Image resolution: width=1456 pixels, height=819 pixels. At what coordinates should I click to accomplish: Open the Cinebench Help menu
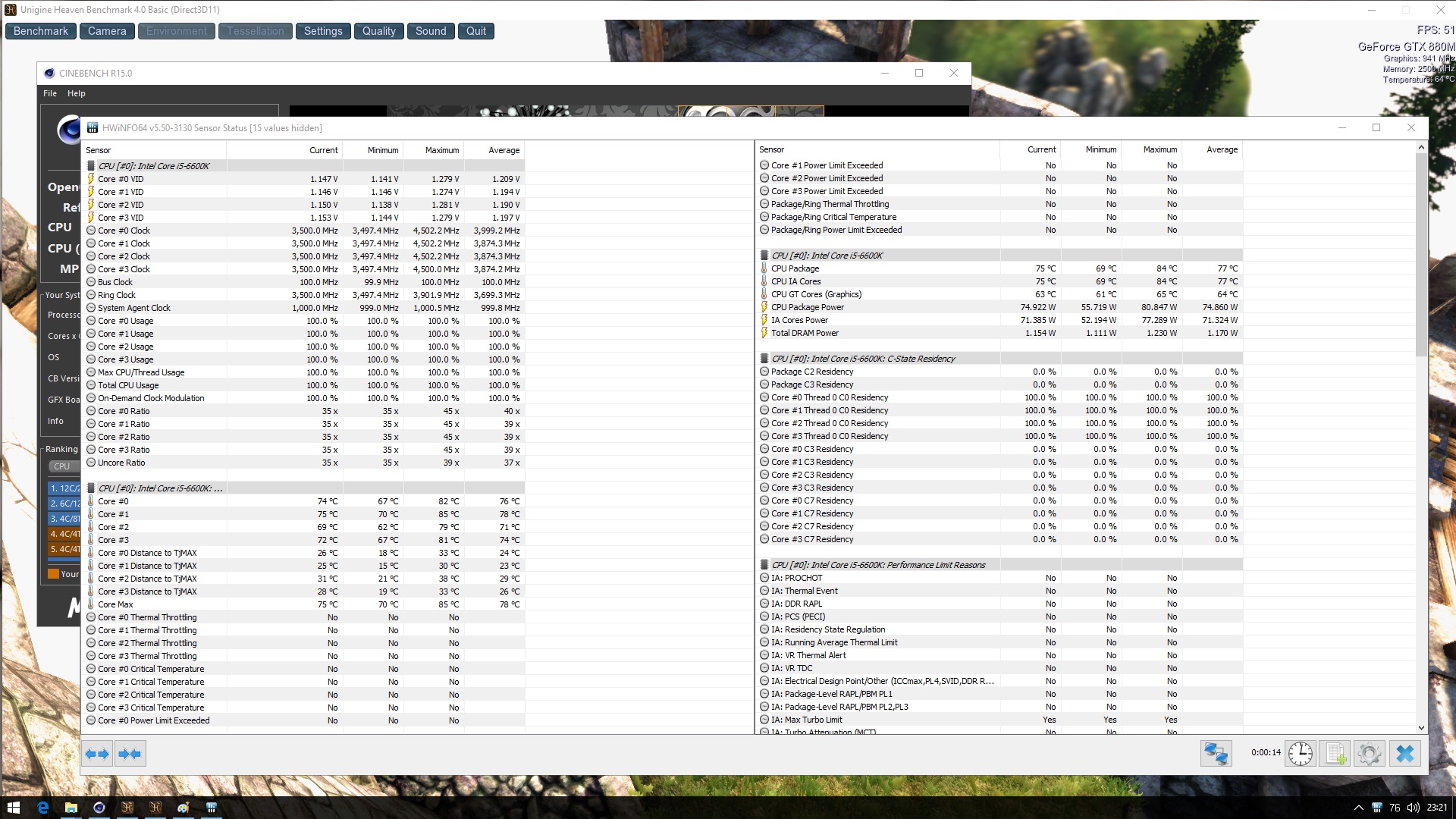tap(76, 93)
